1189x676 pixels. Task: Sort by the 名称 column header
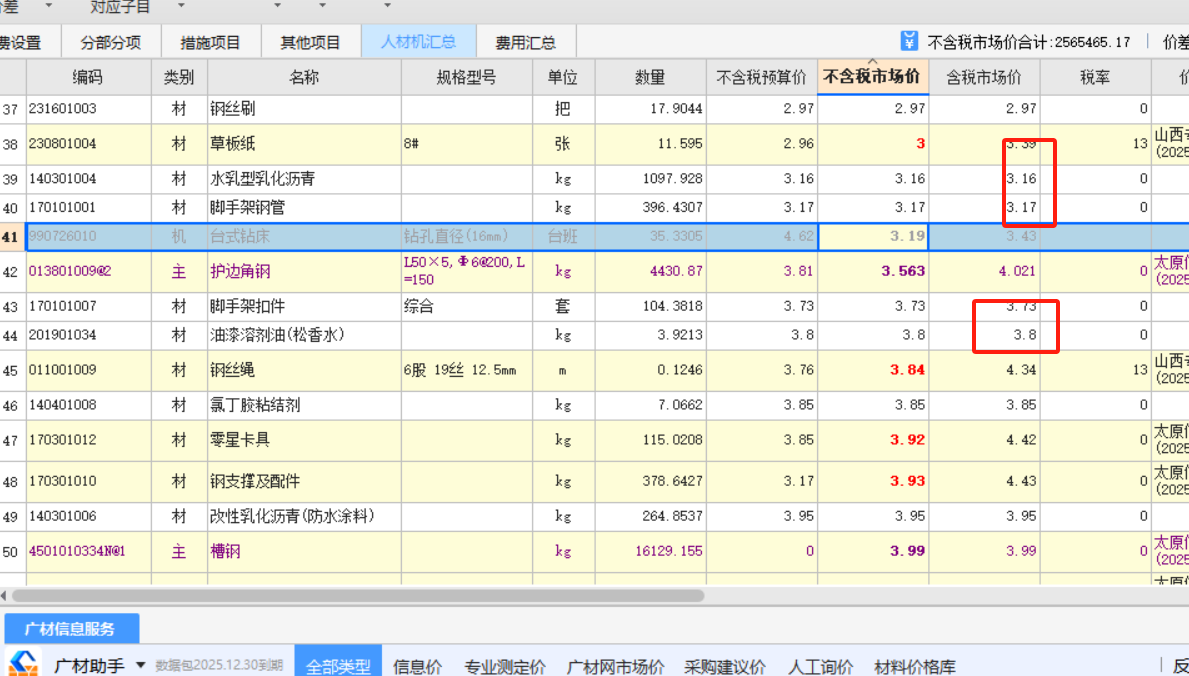304,77
